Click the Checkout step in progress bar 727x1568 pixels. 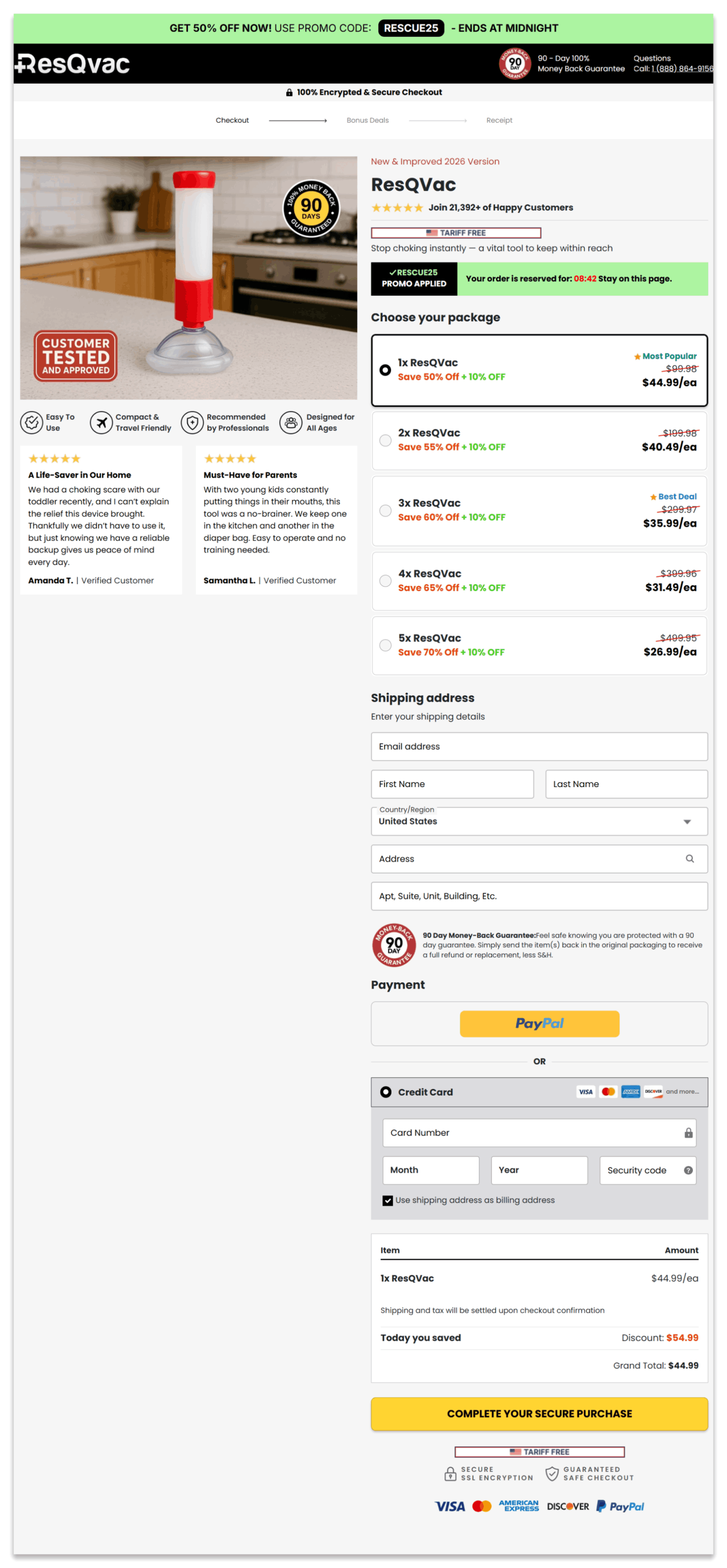232,120
